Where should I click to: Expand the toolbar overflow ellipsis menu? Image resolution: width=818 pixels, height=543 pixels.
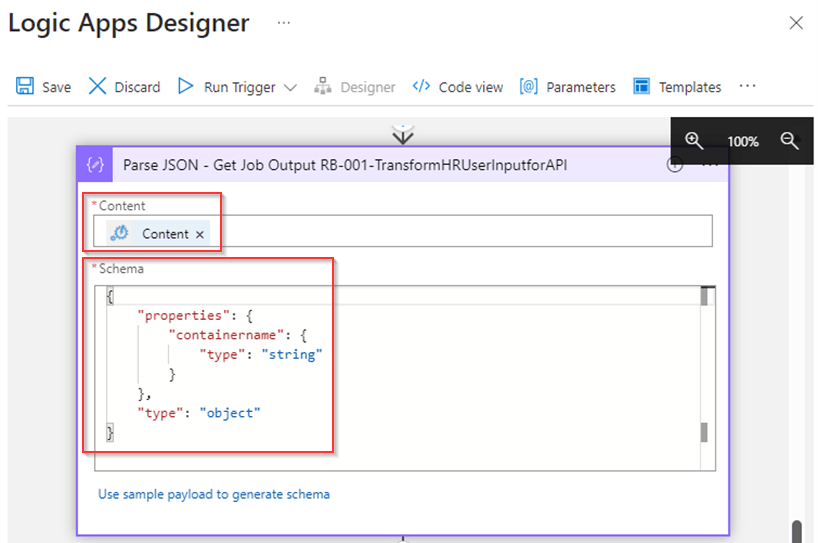coord(747,86)
